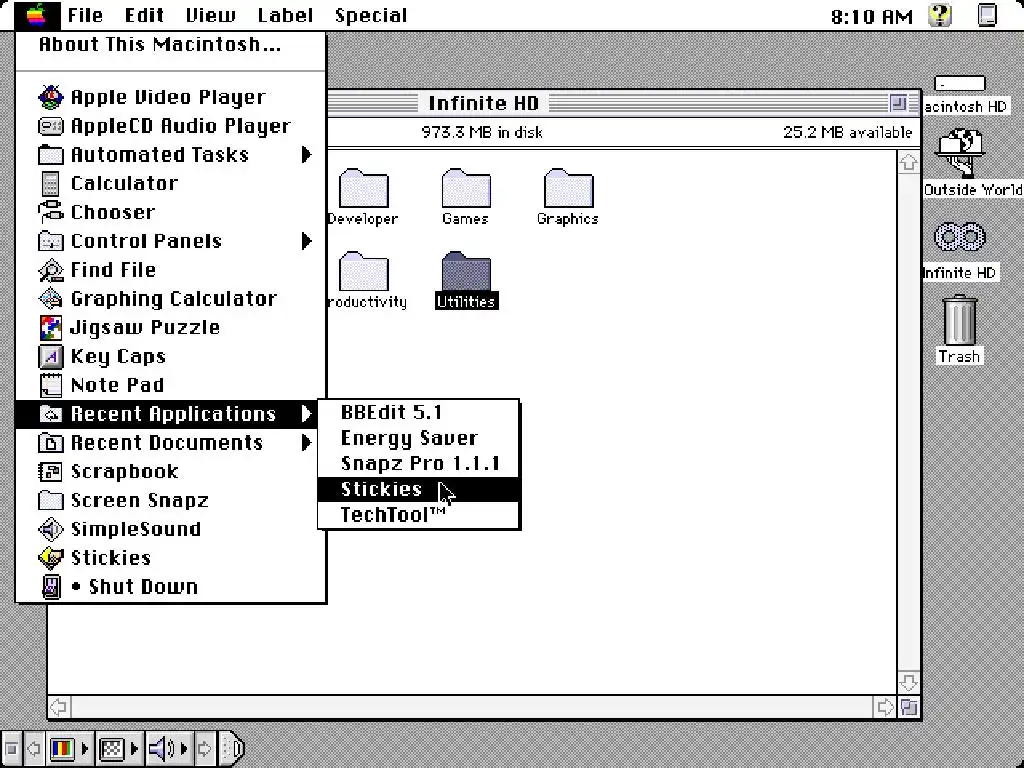Open the File menu
The height and width of the screenshot is (768, 1024).
[x=86, y=15]
